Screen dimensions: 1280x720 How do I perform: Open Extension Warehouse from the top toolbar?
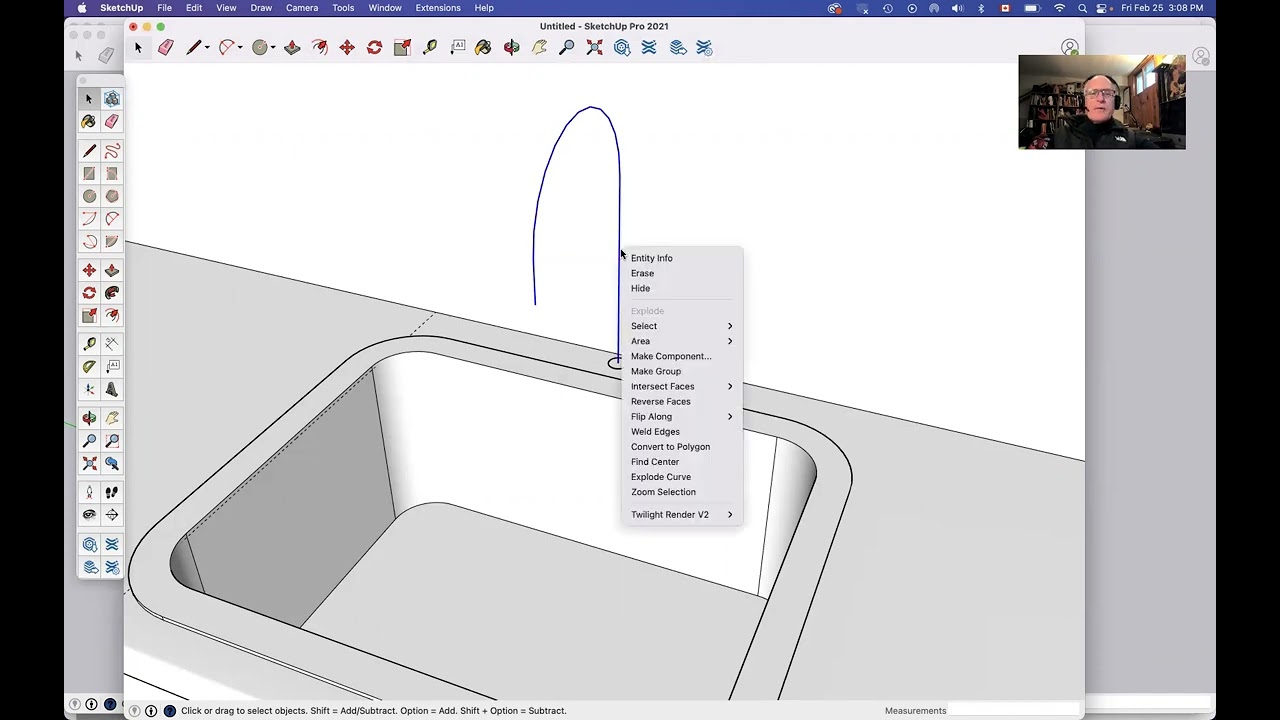649,47
